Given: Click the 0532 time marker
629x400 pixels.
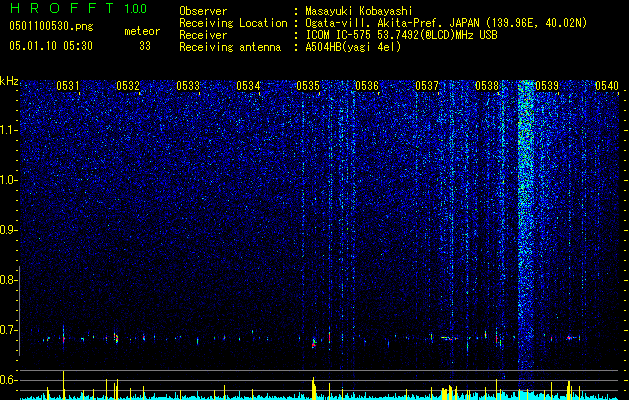Looking at the screenshot, I should point(128,85).
